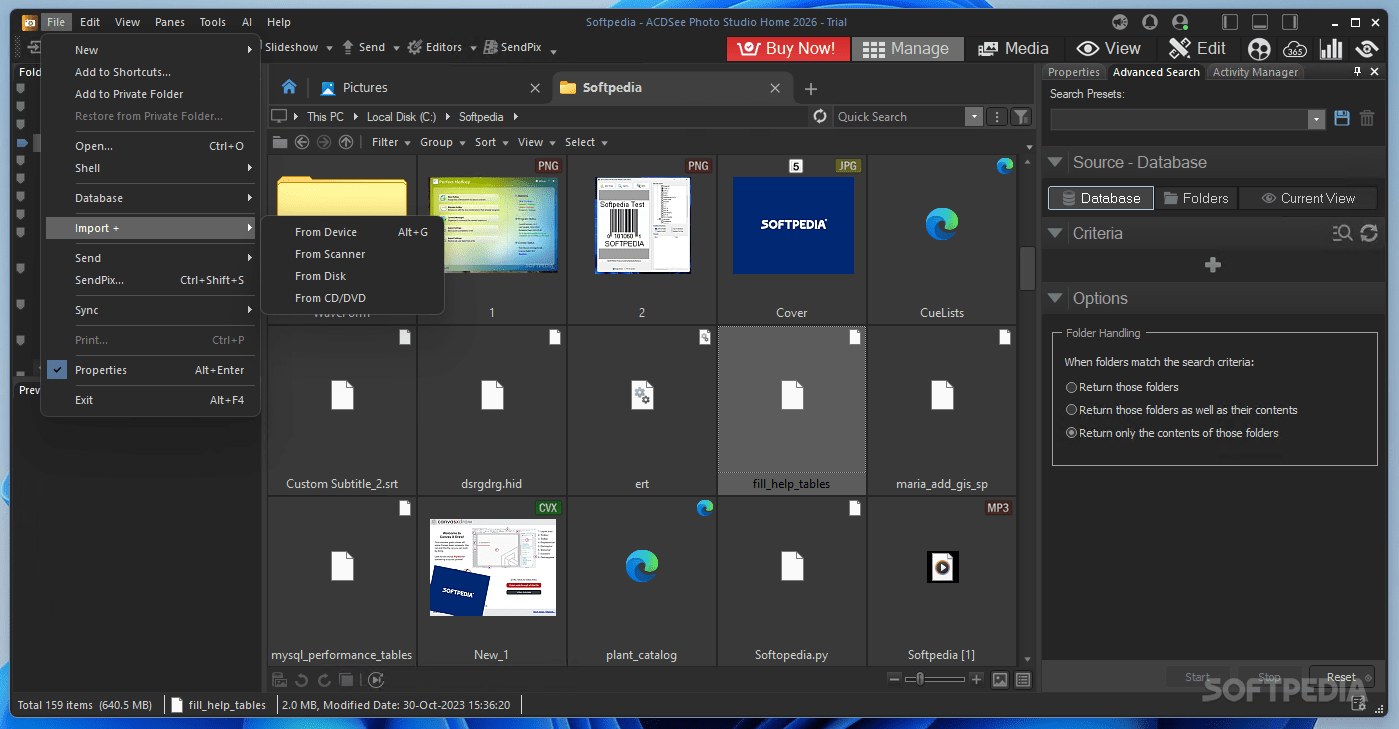The height and width of the screenshot is (729, 1399).
Task: Open the plant_catalog thumbnail
Action: [641, 566]
